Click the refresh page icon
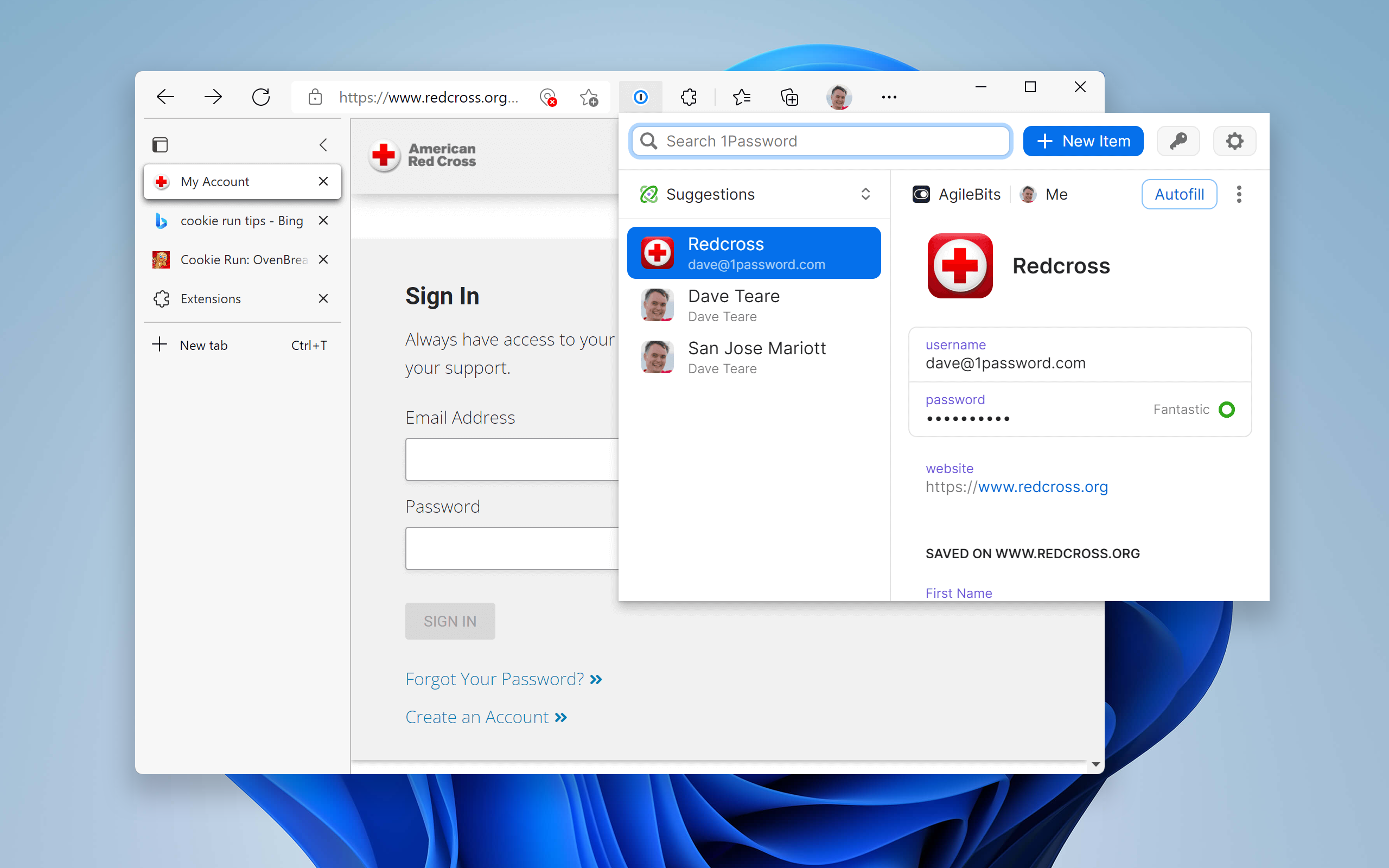1389x868 pixels. click(261, 97)
